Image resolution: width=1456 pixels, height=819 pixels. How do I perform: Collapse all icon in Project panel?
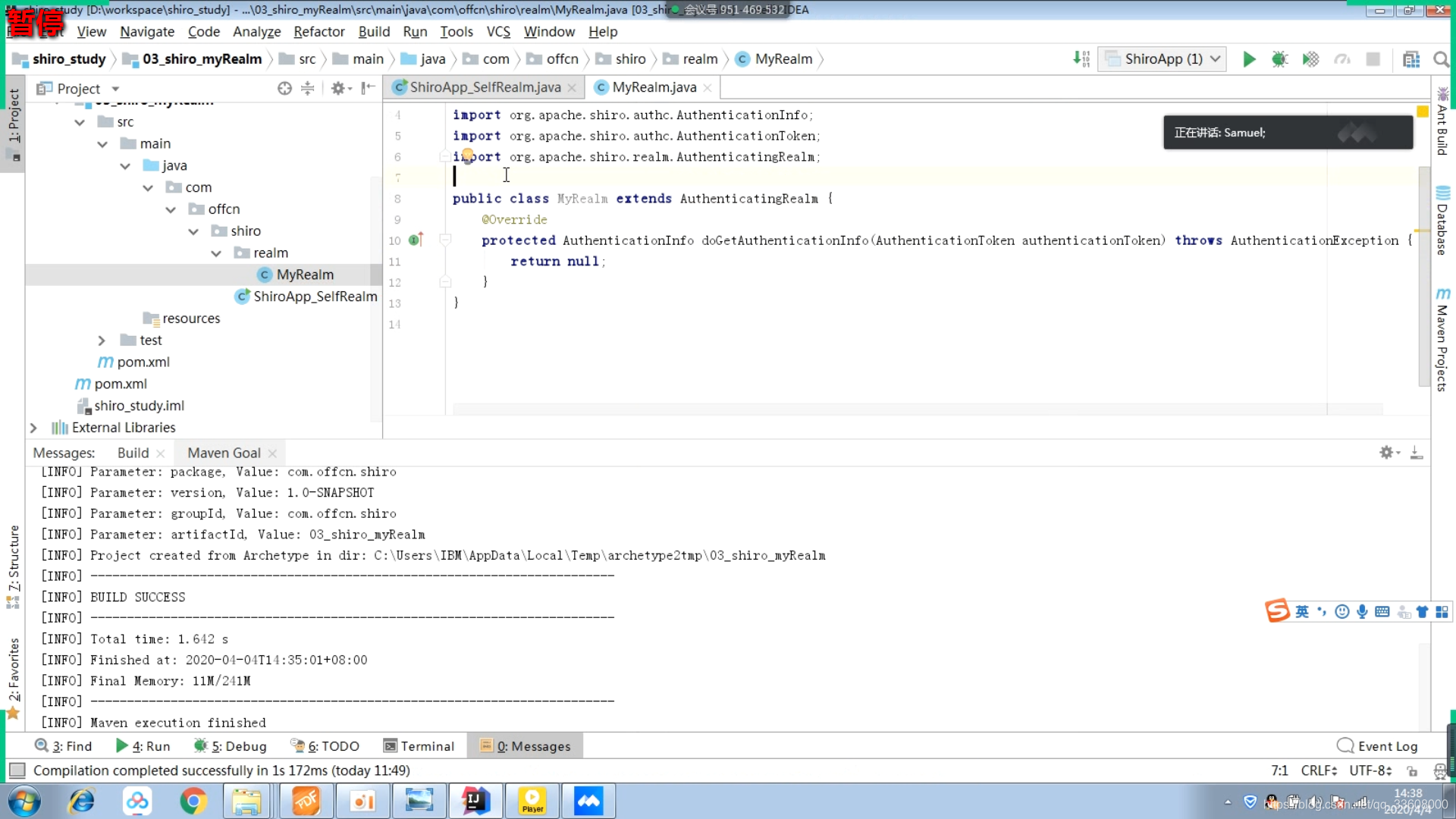(307, 89)
